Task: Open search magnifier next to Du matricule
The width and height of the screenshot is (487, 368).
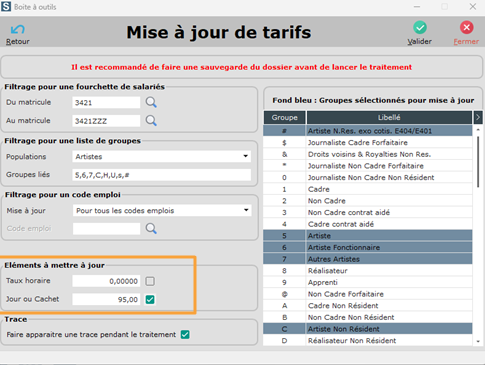Action: 151,102
